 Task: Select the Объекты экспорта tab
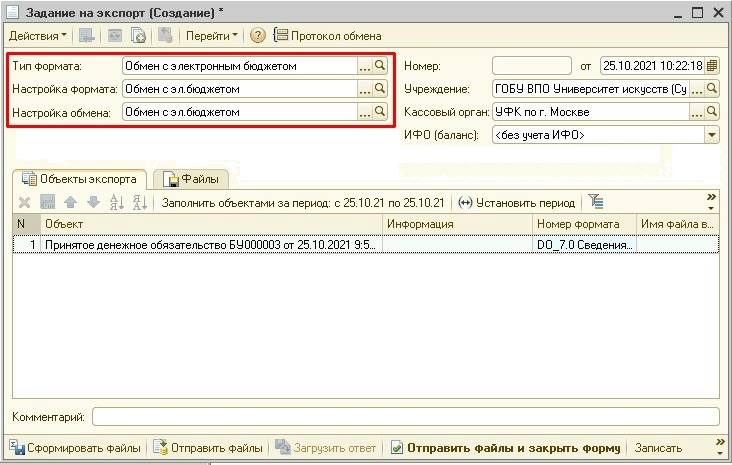(x=80, y=180)
